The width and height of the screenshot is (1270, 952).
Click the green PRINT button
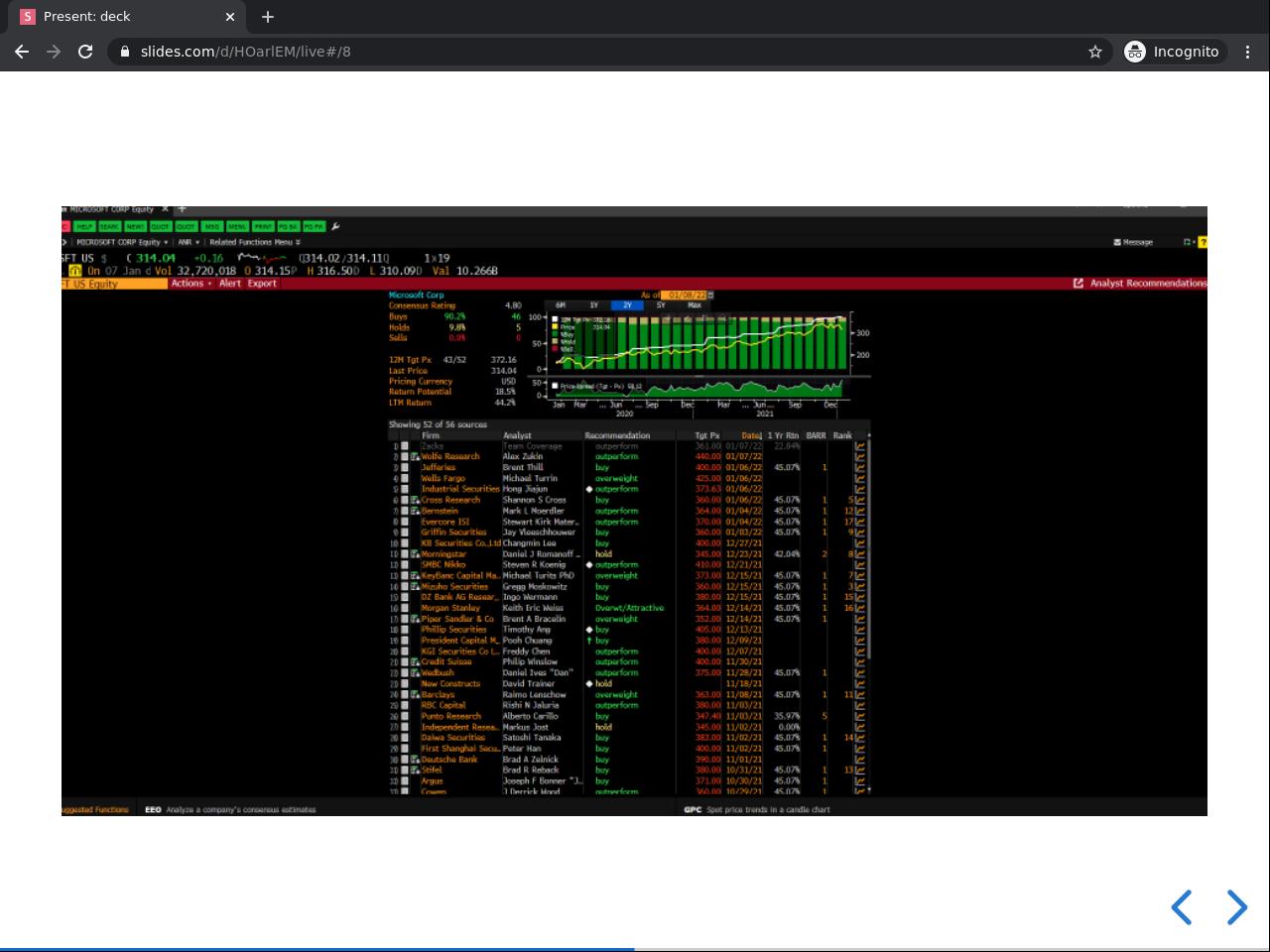tap(263, 226)
